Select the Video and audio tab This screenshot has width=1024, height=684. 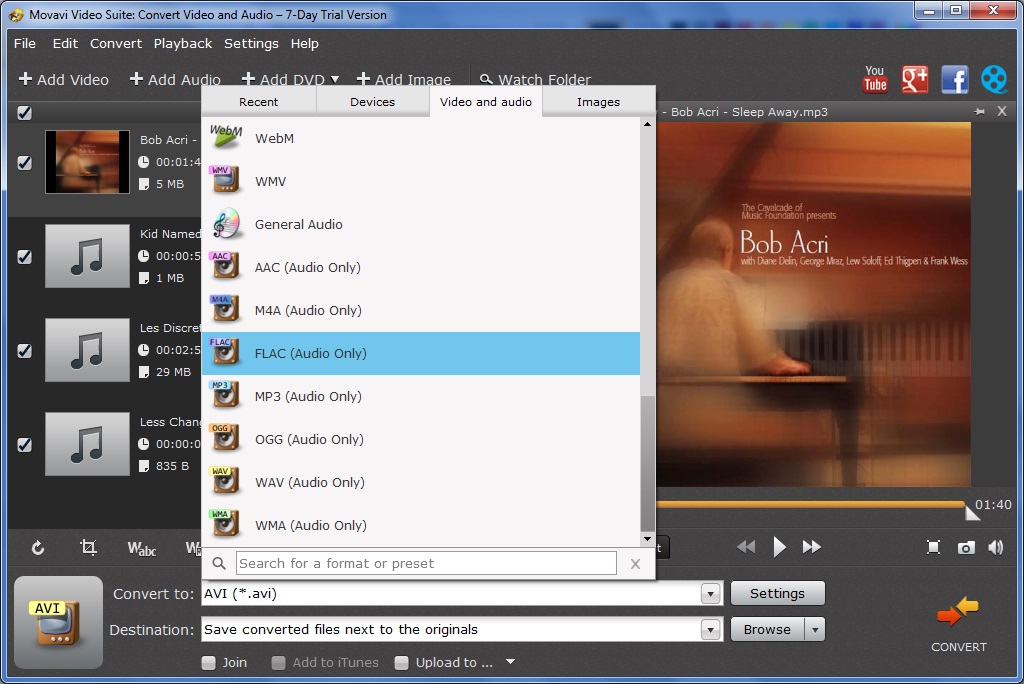click(x=486, y=102)
